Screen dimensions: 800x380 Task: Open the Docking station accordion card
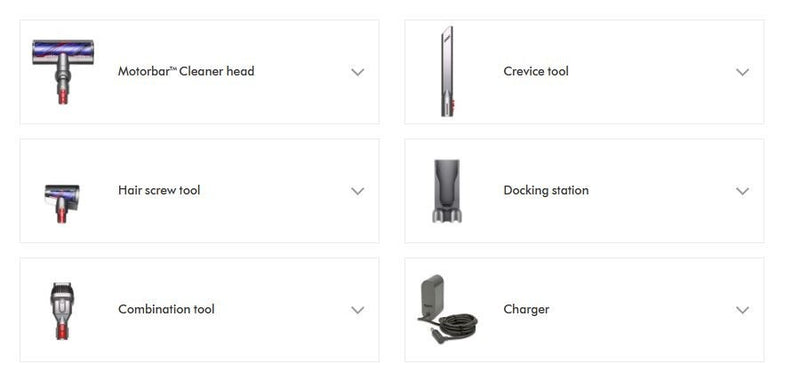tap(584, 191)
